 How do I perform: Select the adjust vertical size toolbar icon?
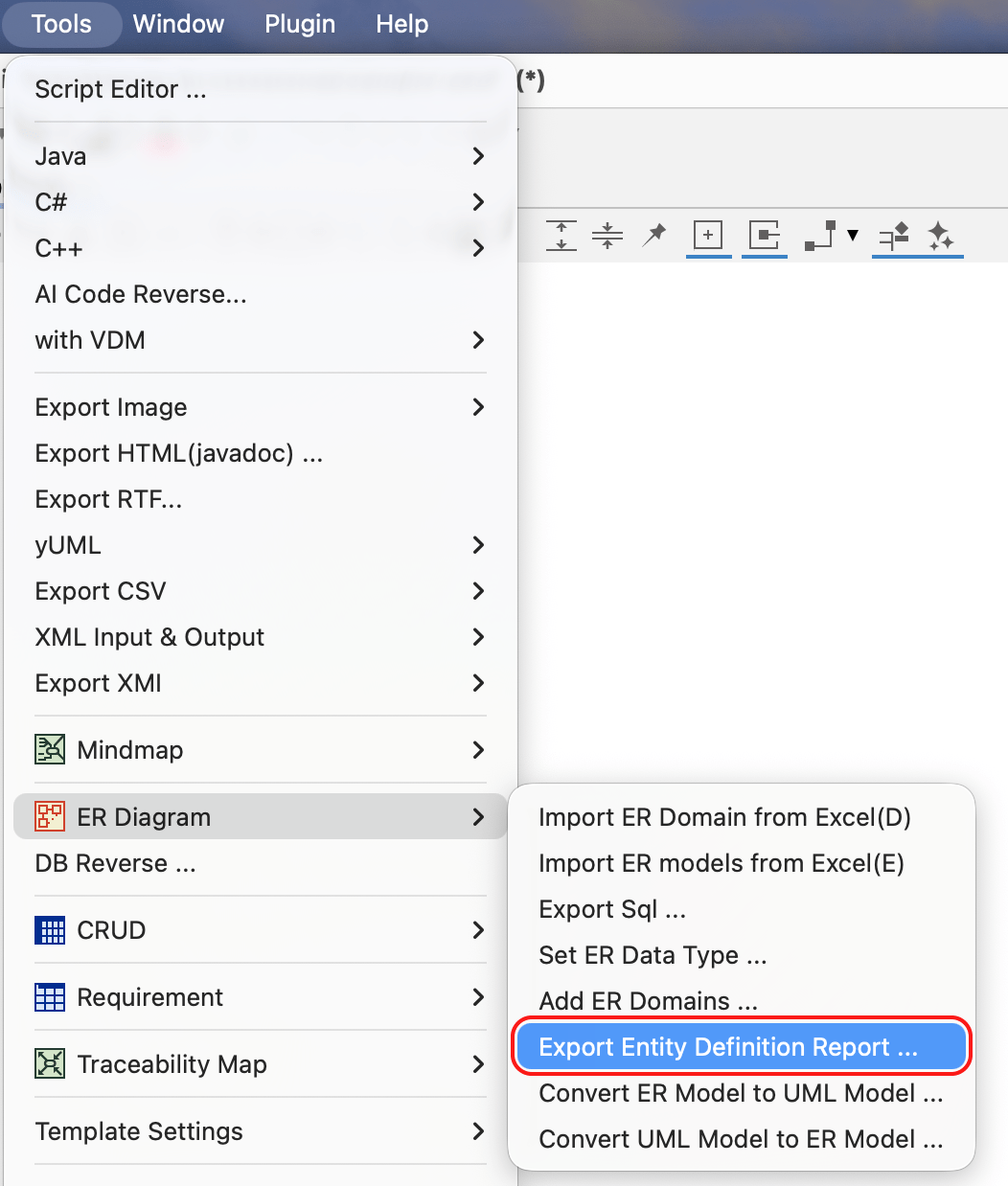click(561, 237)
